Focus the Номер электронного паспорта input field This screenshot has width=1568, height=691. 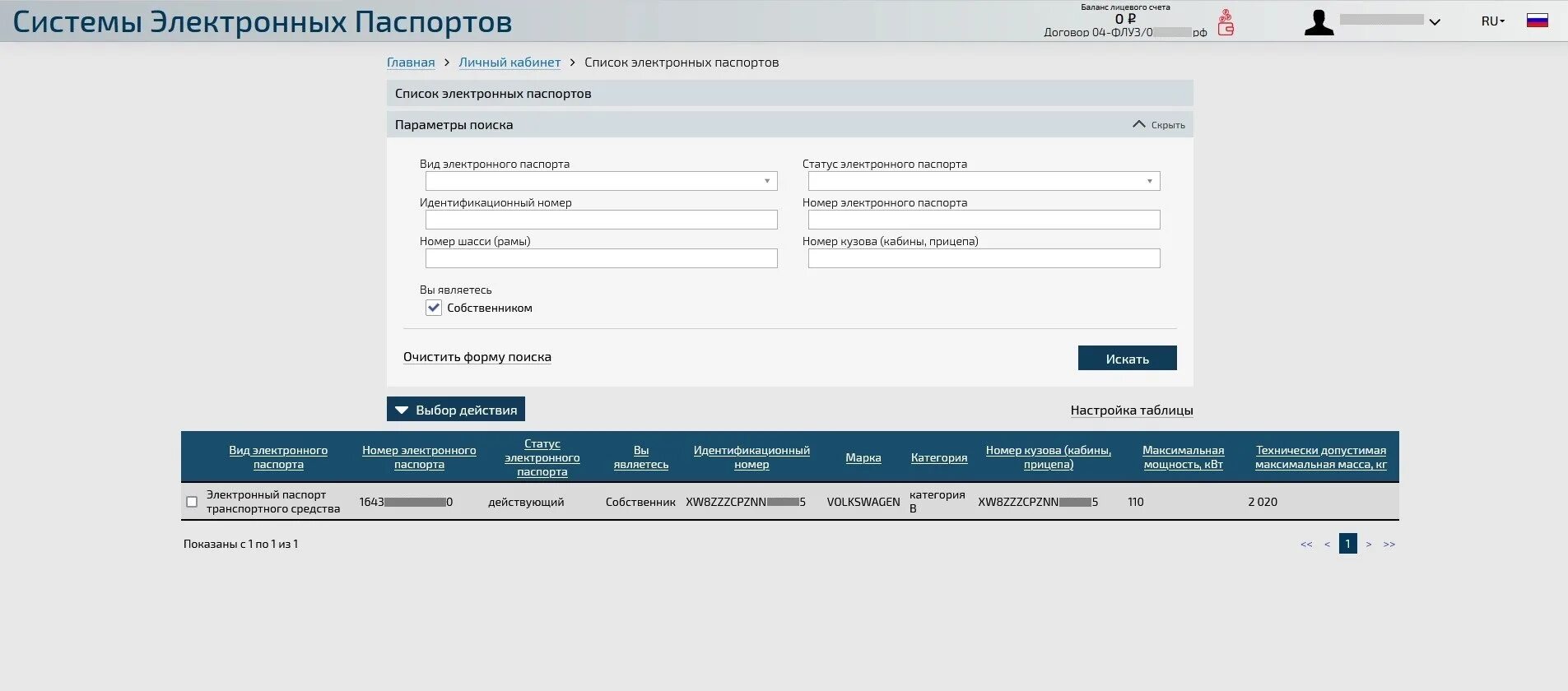984,220
